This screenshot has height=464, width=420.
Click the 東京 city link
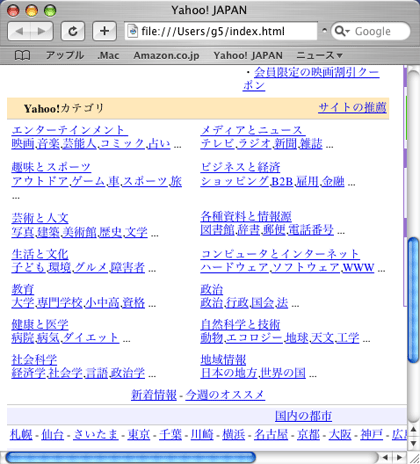(139, 434)
